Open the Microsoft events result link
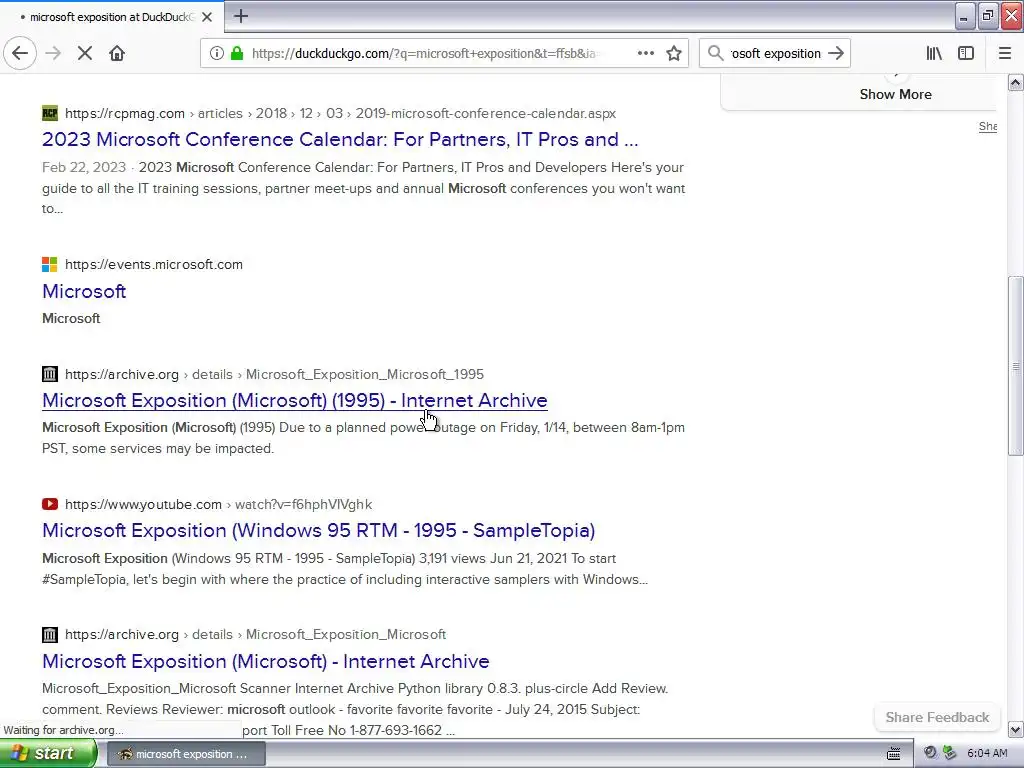 tap(84, 291)
